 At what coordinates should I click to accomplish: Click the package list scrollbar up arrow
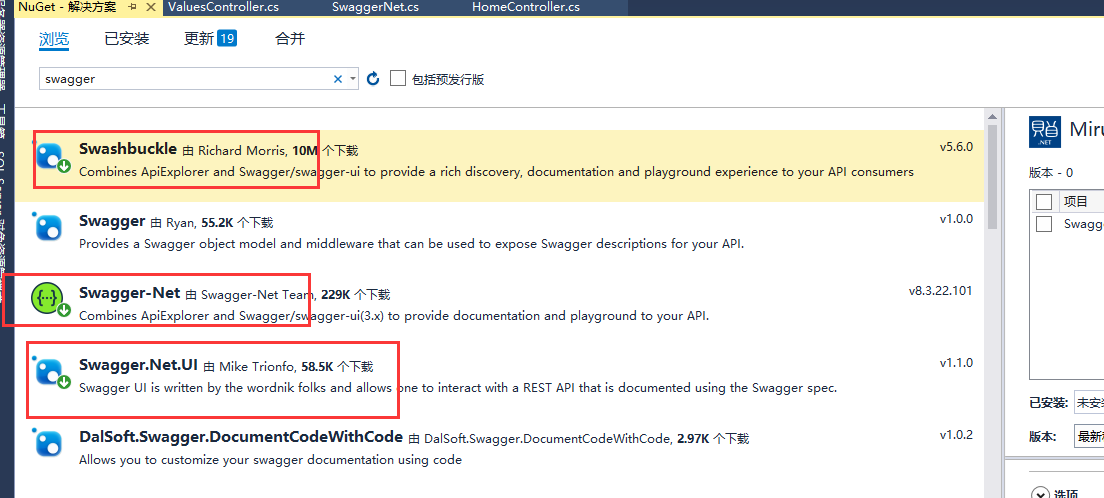(992, 116)
